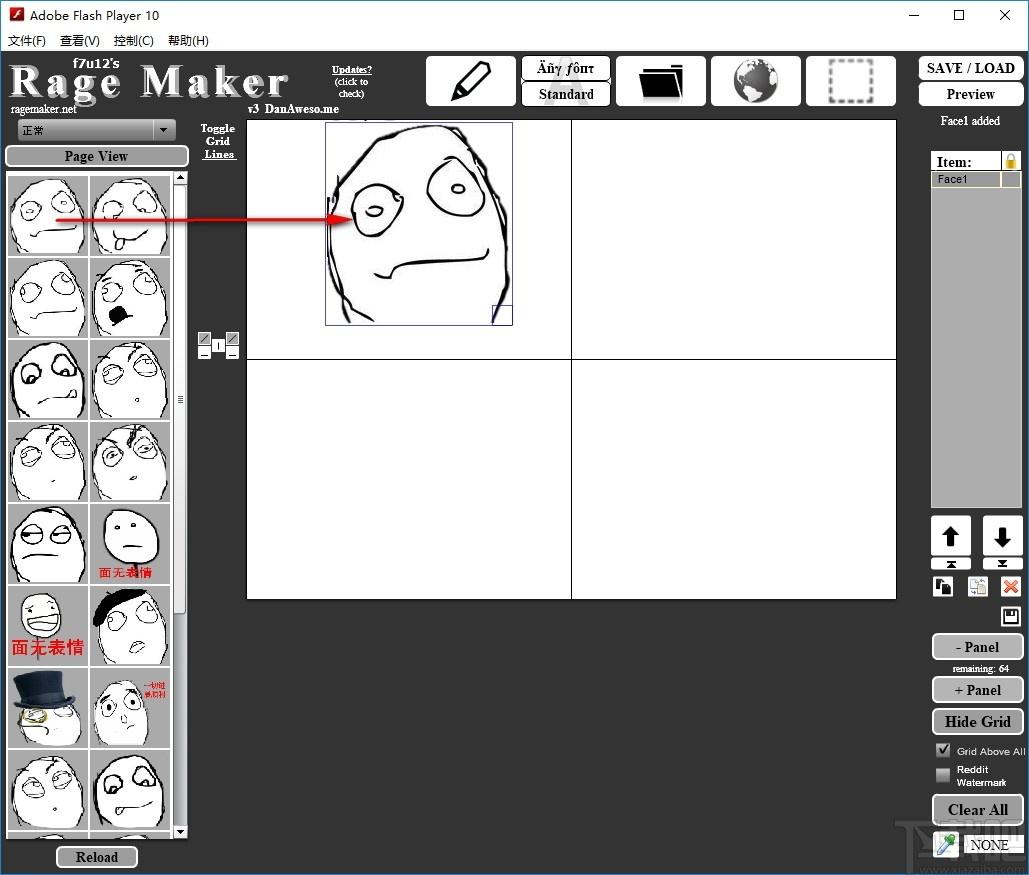This screenshot has width=1029, height=875.
Task: Pick a color with the eyedropper
Action: click(946, 844)
